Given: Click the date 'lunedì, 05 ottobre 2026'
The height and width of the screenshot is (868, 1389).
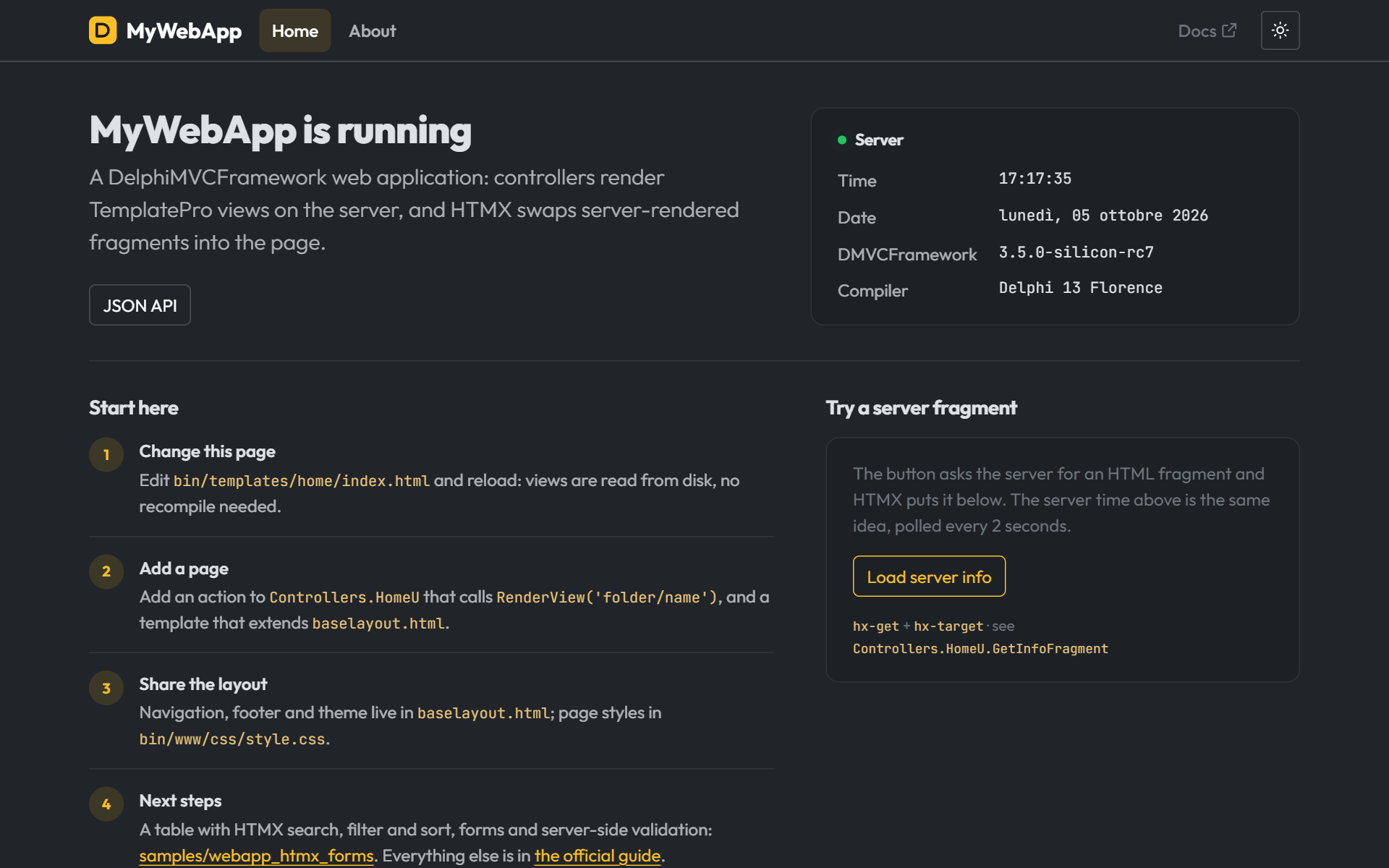Looking at the screenshot, I should (x=1103, y=216).
